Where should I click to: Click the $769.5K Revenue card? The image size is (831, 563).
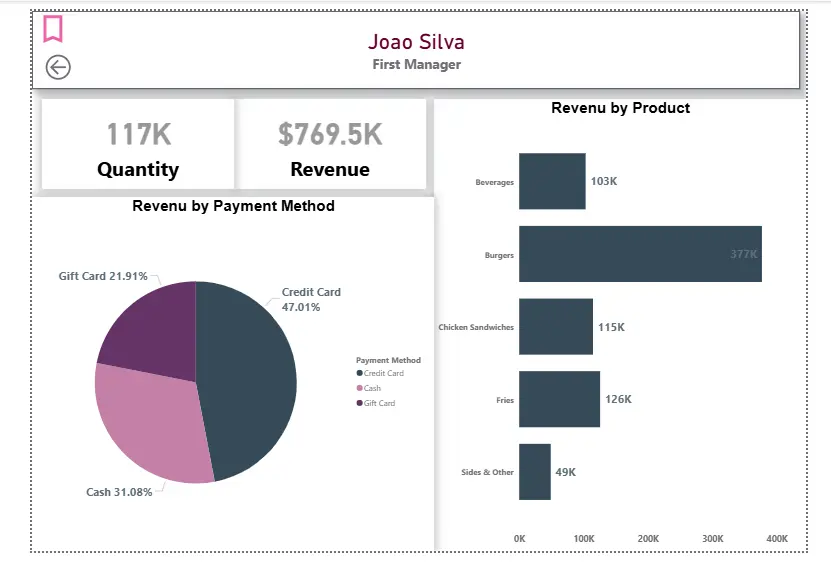pyautogui.click(x=330, y=144)
